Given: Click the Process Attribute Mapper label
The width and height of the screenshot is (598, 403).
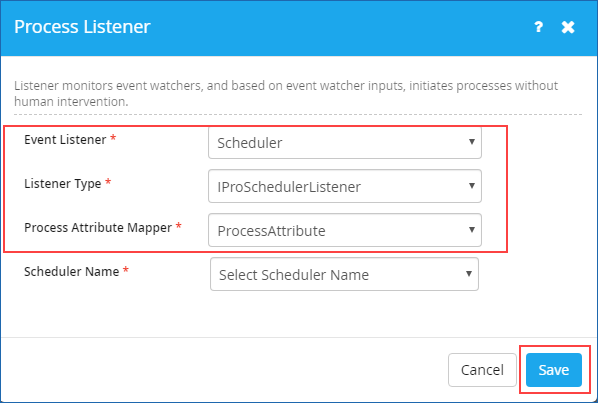Looking at the screenshot, I should 98,228.
